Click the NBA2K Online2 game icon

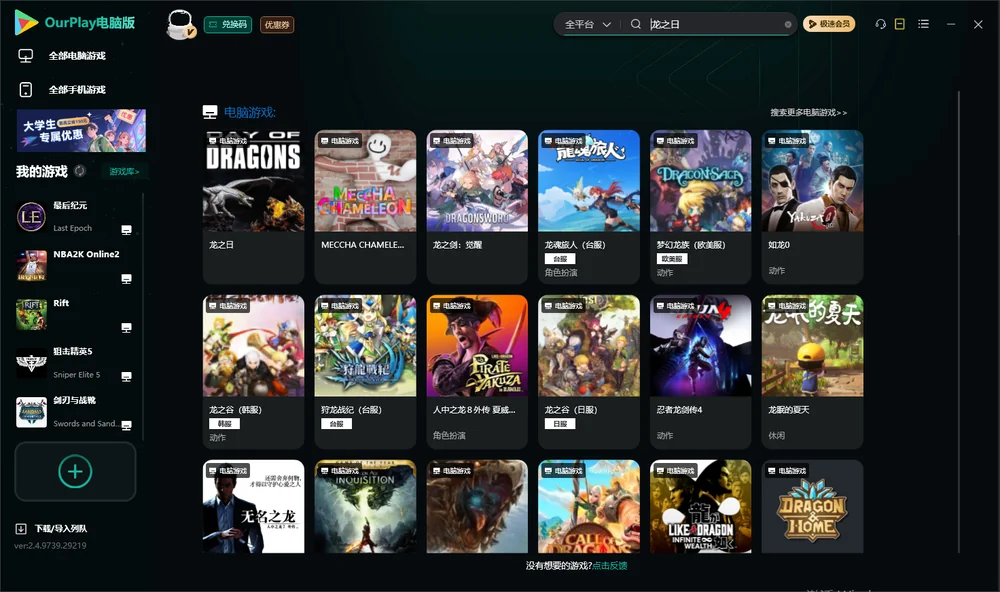tap(31, 266)
